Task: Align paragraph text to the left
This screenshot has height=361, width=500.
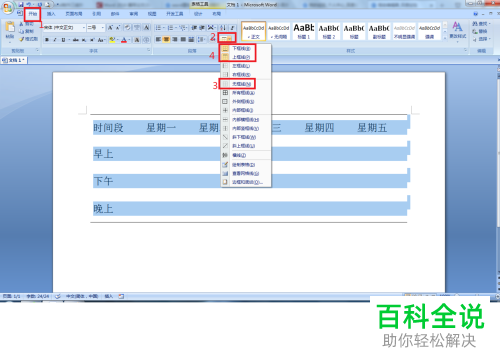Action: [158, 39]
